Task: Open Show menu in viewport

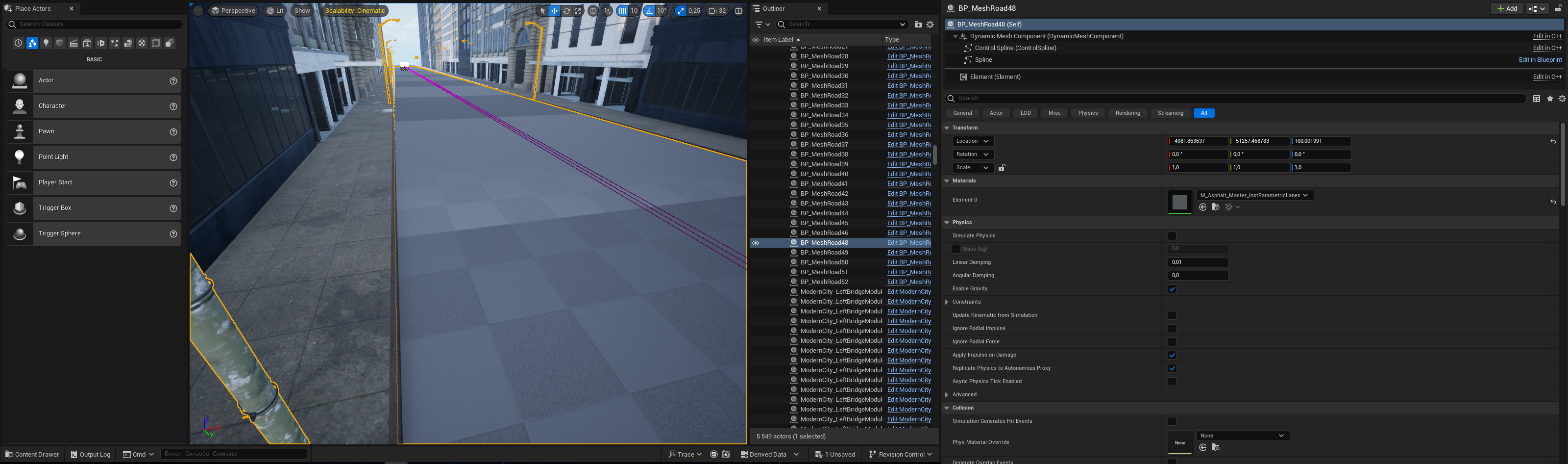Action: 302,10
